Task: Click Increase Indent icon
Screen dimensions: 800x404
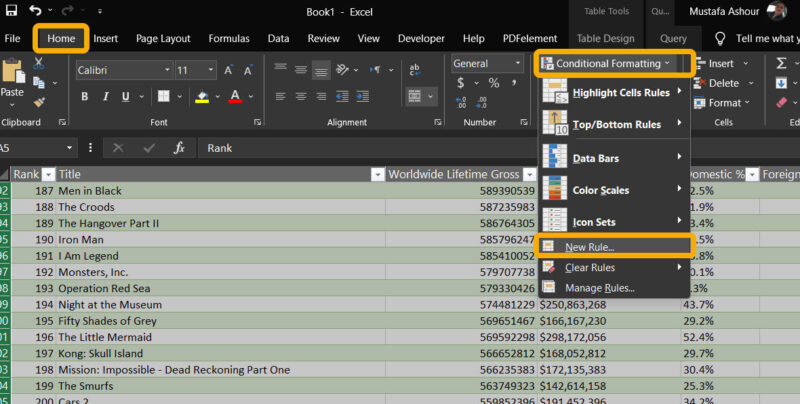Action: pyautogui.click(x=362, y=96)
